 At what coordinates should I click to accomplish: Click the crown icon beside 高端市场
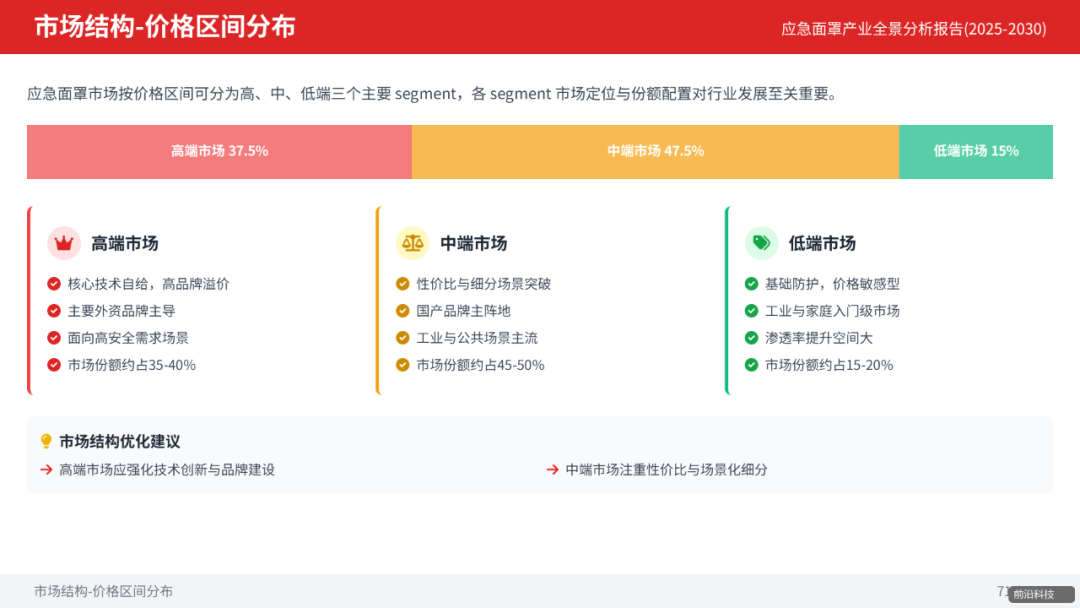pos(63,243)
